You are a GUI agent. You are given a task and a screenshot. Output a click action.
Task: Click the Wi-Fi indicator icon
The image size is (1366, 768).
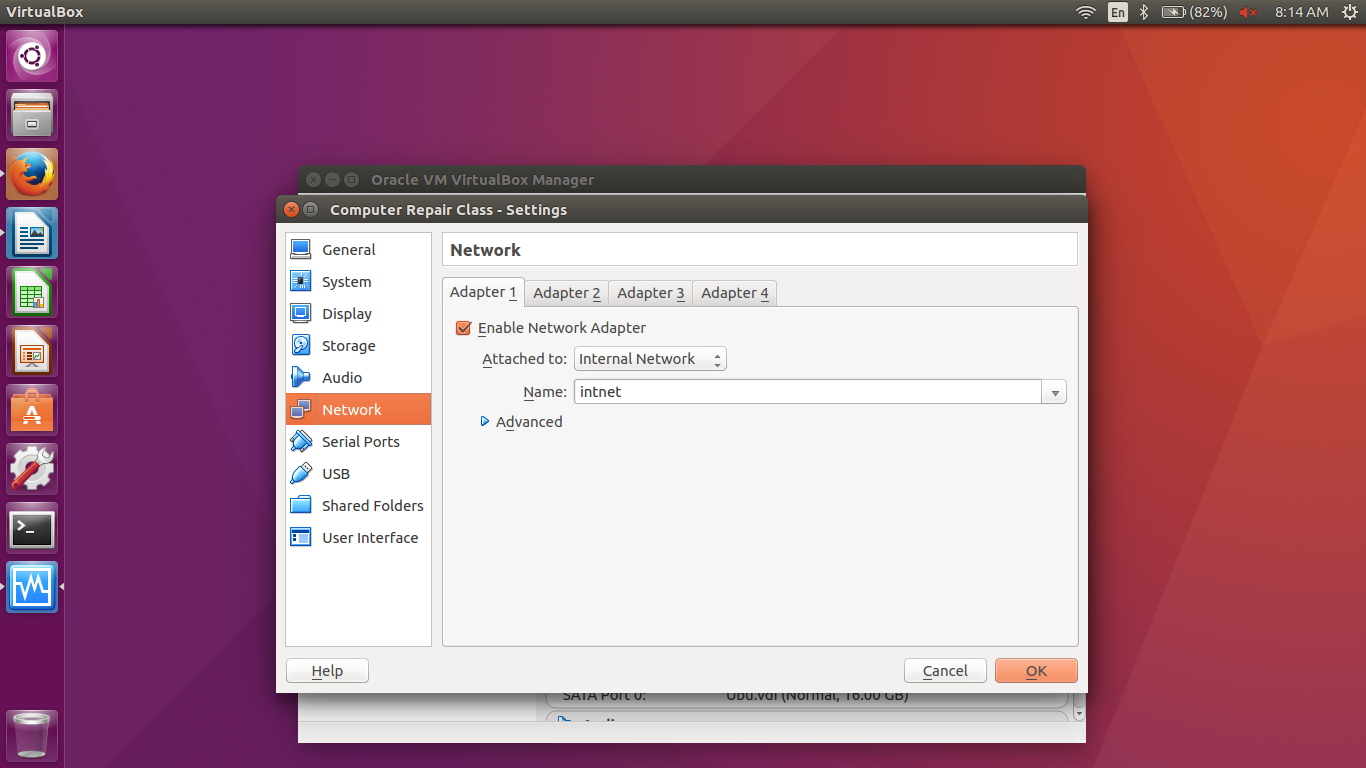pos(1086,12)
